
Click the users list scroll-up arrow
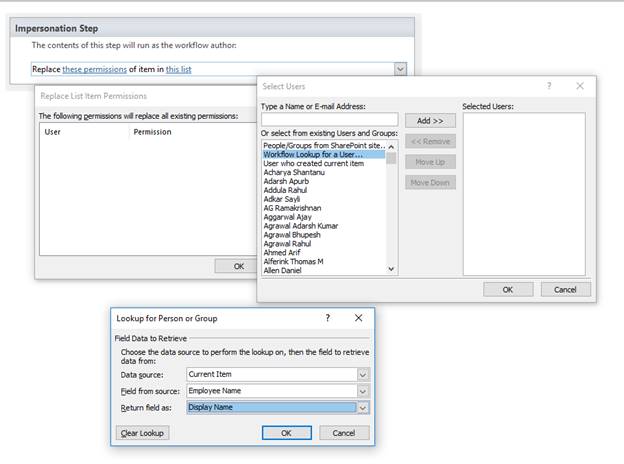pyautogui.click(x=391, y=147)
